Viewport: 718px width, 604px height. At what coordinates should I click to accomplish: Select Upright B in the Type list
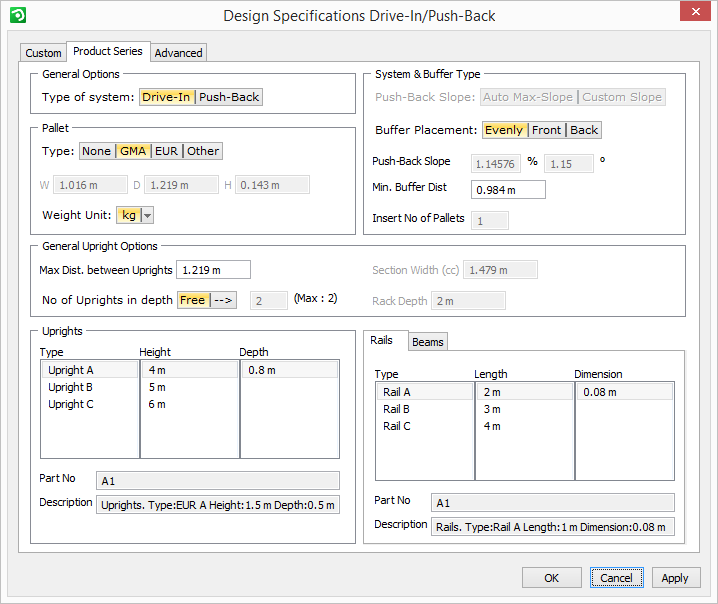click(71, 387)
